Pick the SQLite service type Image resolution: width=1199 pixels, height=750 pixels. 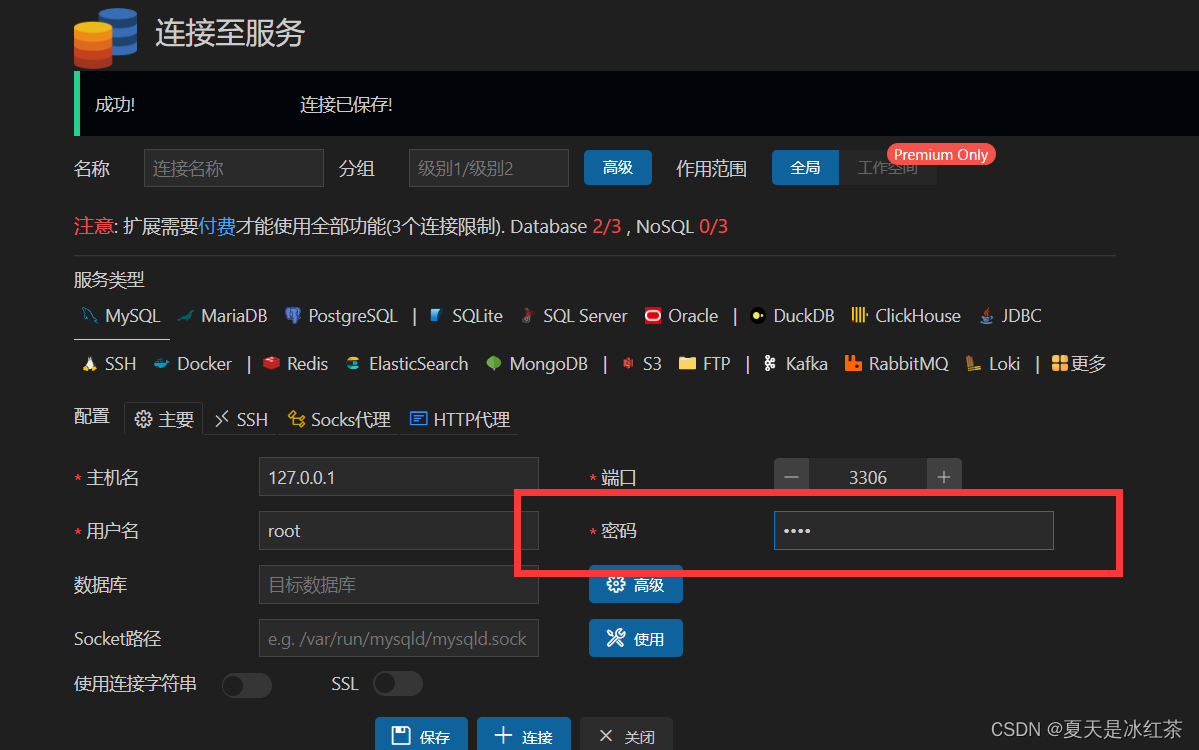[x=466, y=316]
